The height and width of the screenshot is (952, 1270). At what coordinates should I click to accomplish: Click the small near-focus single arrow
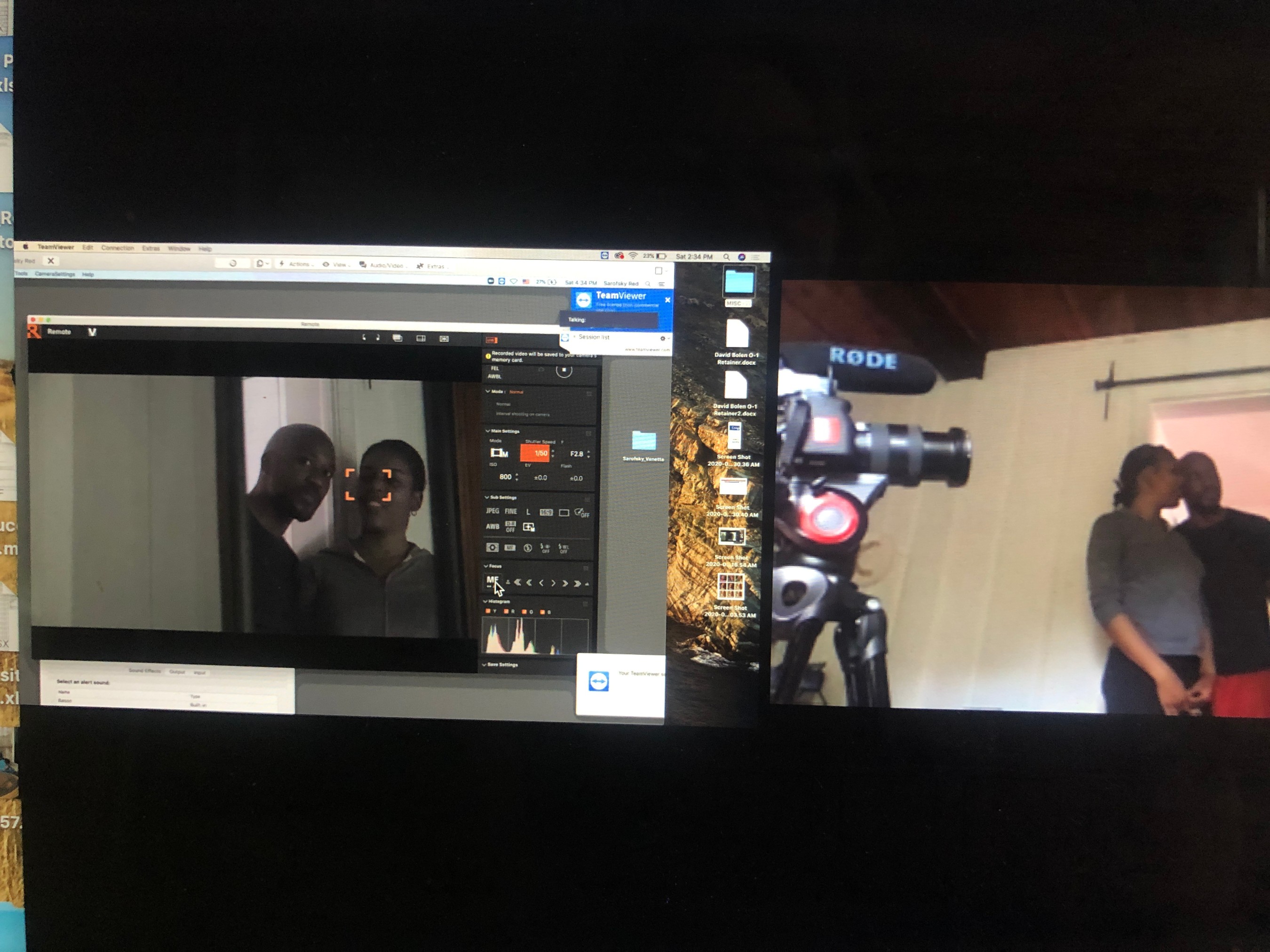pyautogui.click(x=541, y=583)
